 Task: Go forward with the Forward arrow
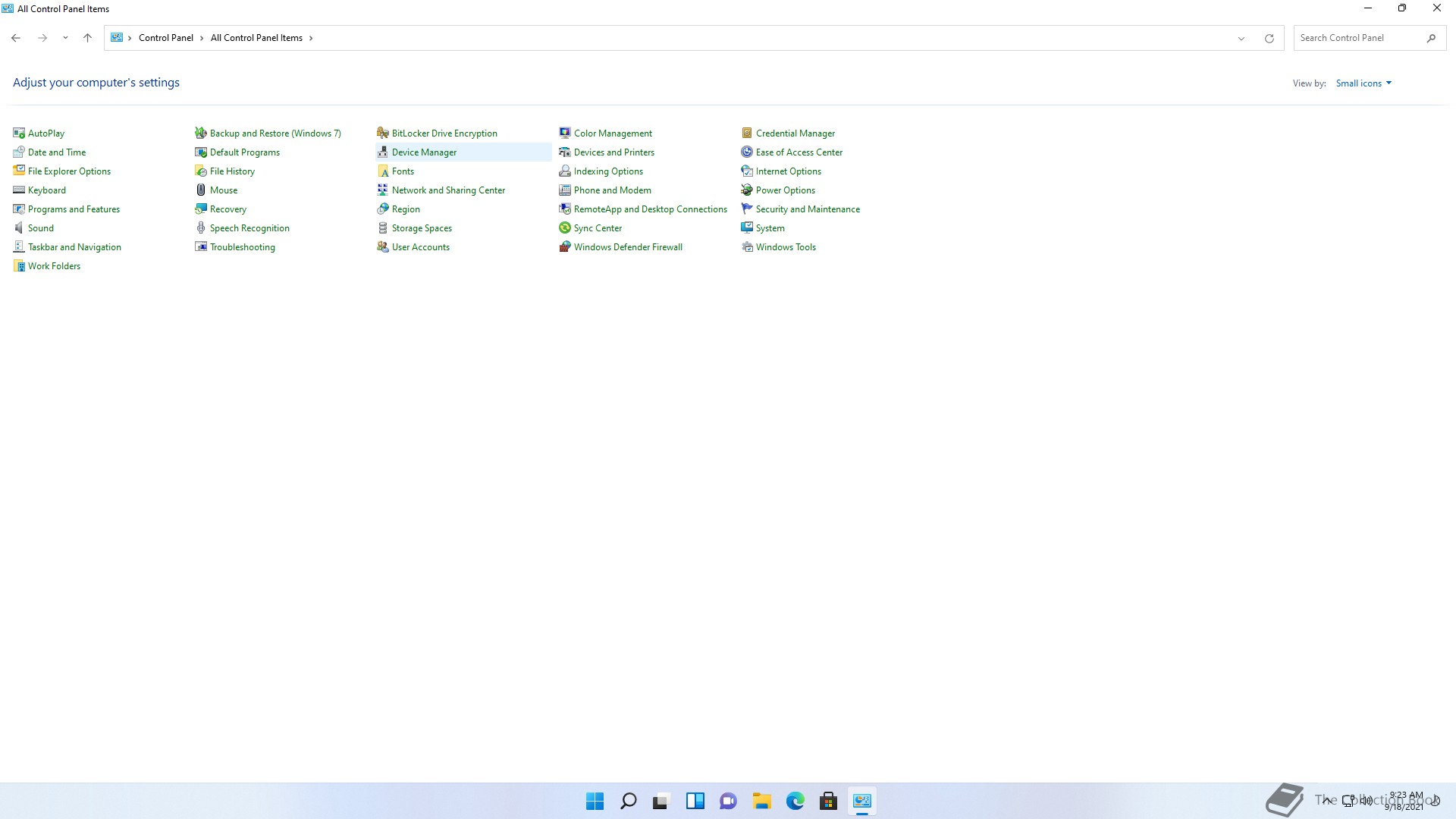42,38
